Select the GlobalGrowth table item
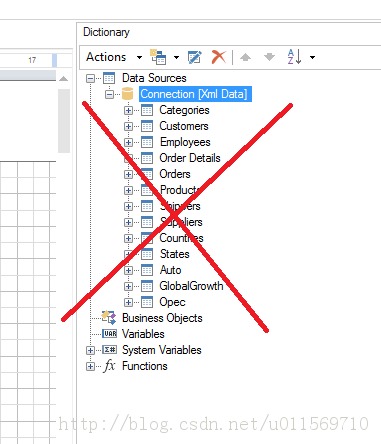381x444 pixels. tap(191, 286)
